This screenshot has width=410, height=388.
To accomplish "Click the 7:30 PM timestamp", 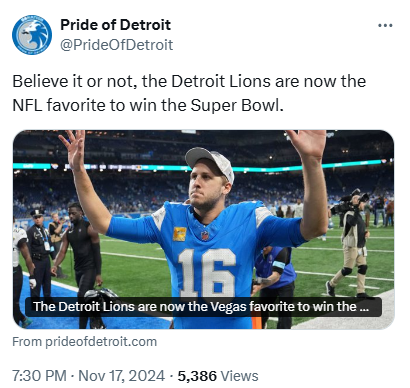I will click(x=39, y=376).
